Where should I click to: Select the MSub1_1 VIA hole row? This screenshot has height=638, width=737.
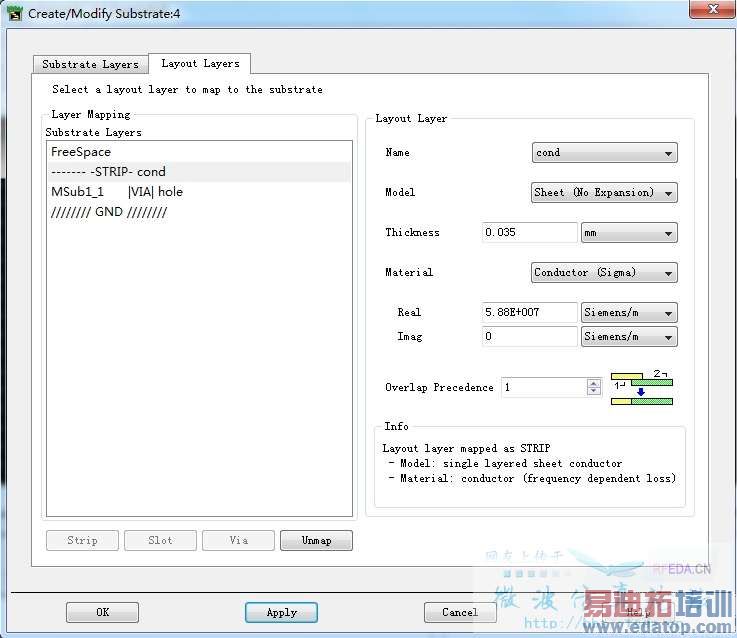199,192
